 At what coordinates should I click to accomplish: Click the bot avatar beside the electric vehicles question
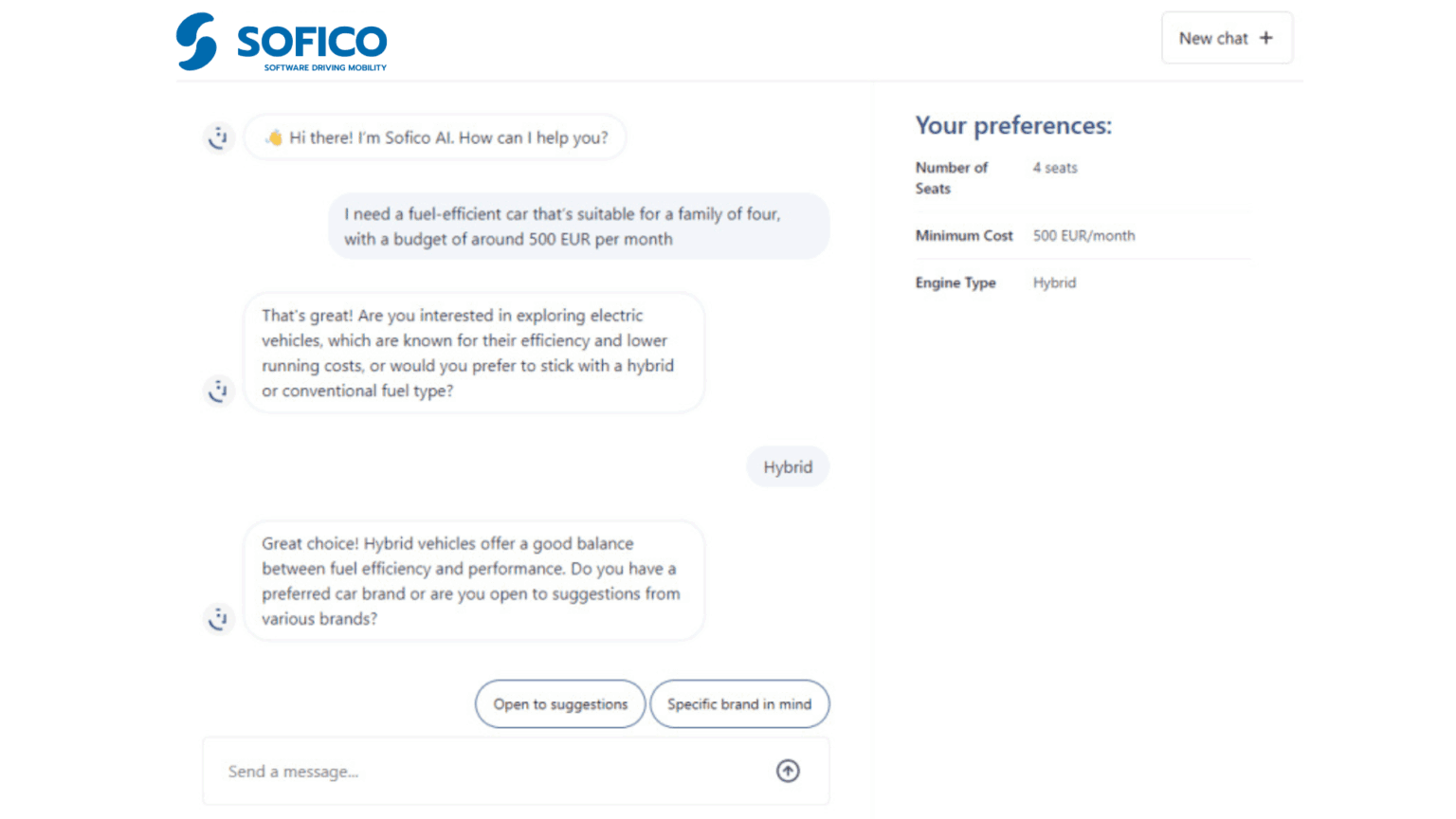point(219,391)
